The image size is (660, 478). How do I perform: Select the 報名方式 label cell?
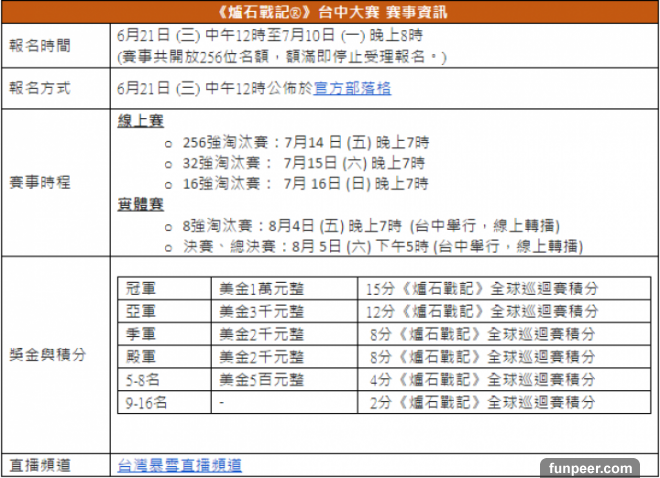click(40, 89)
